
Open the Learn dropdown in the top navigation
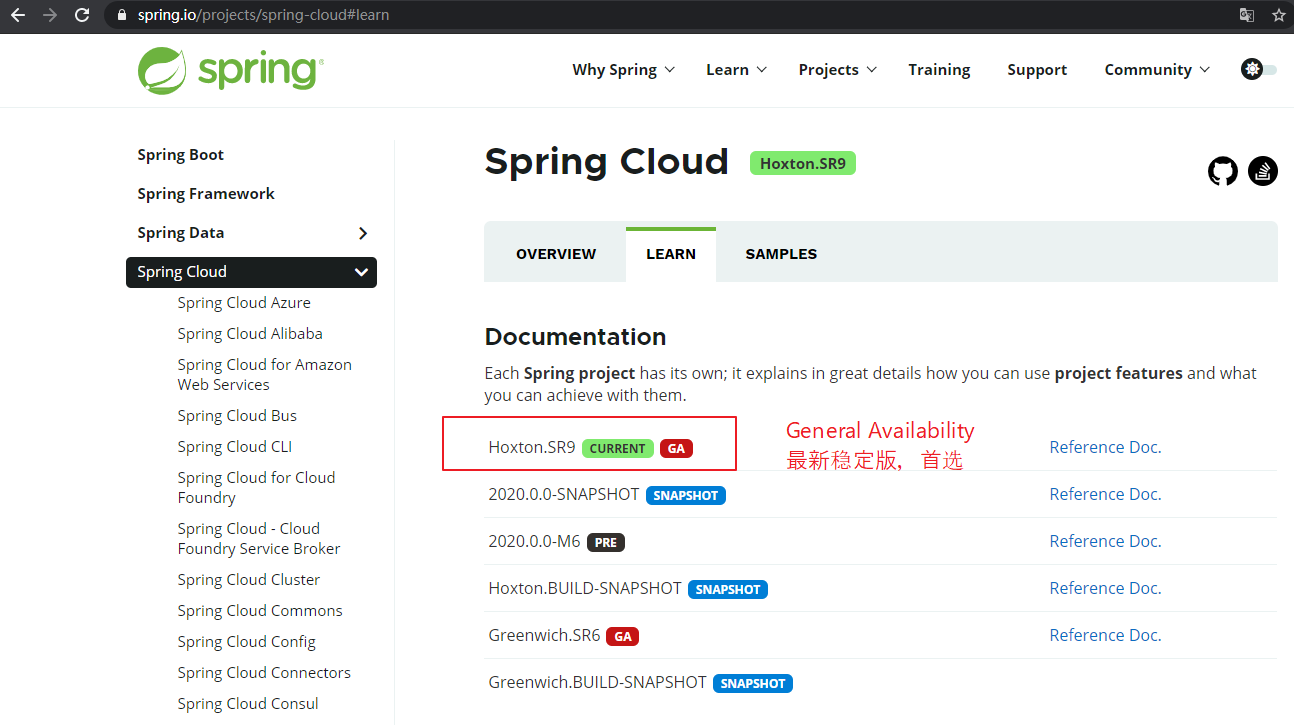(x=736, y=69)
